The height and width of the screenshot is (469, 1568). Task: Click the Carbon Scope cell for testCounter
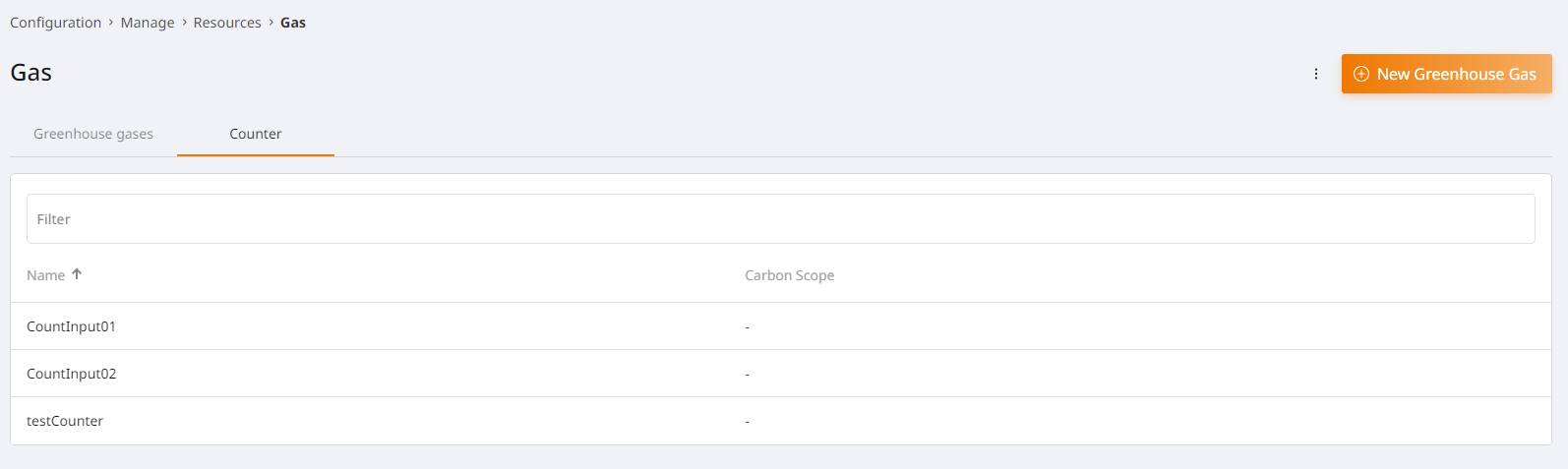[748, 421]
